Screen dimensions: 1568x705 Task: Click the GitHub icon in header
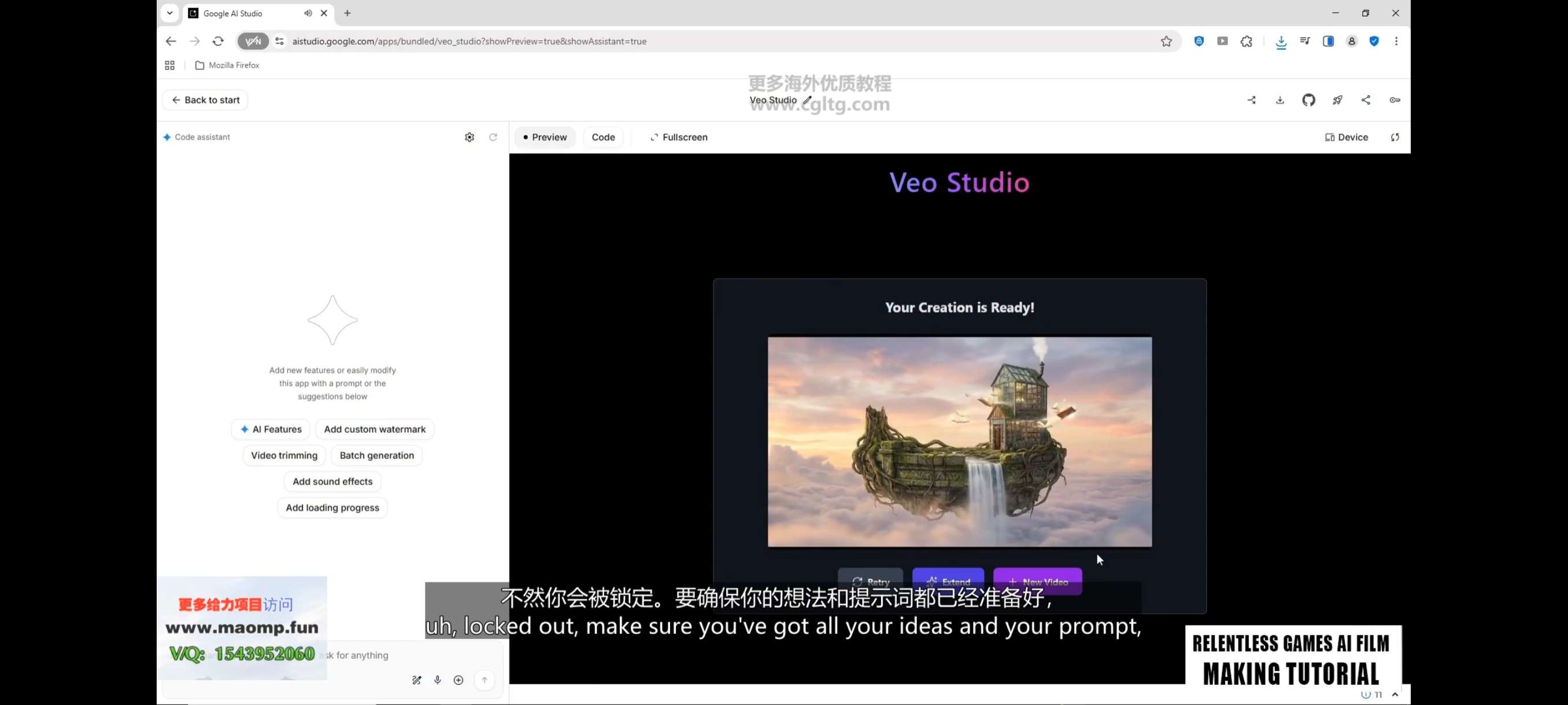1309,101
